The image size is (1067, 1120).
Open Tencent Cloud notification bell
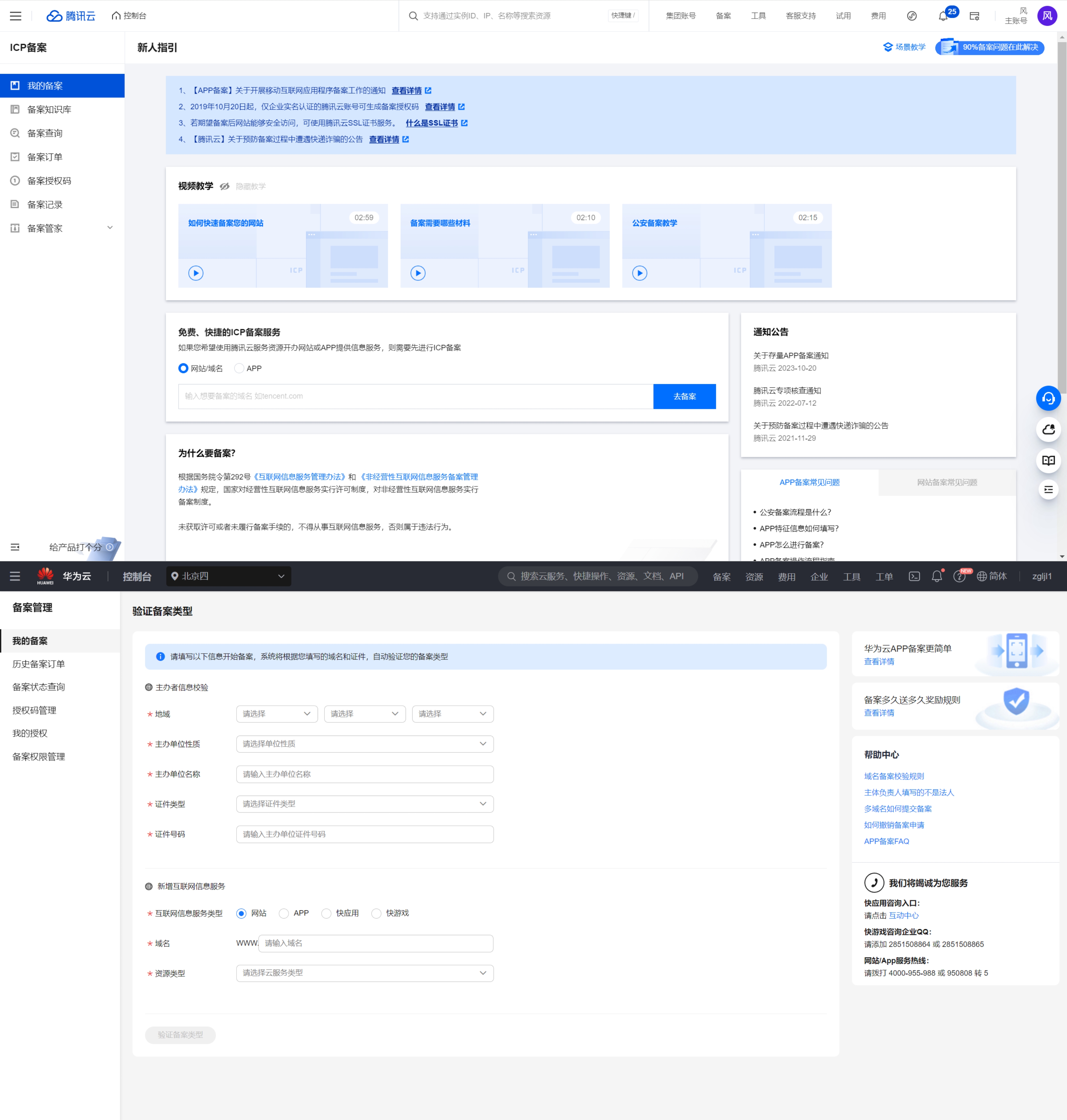(x=943, y=16)
